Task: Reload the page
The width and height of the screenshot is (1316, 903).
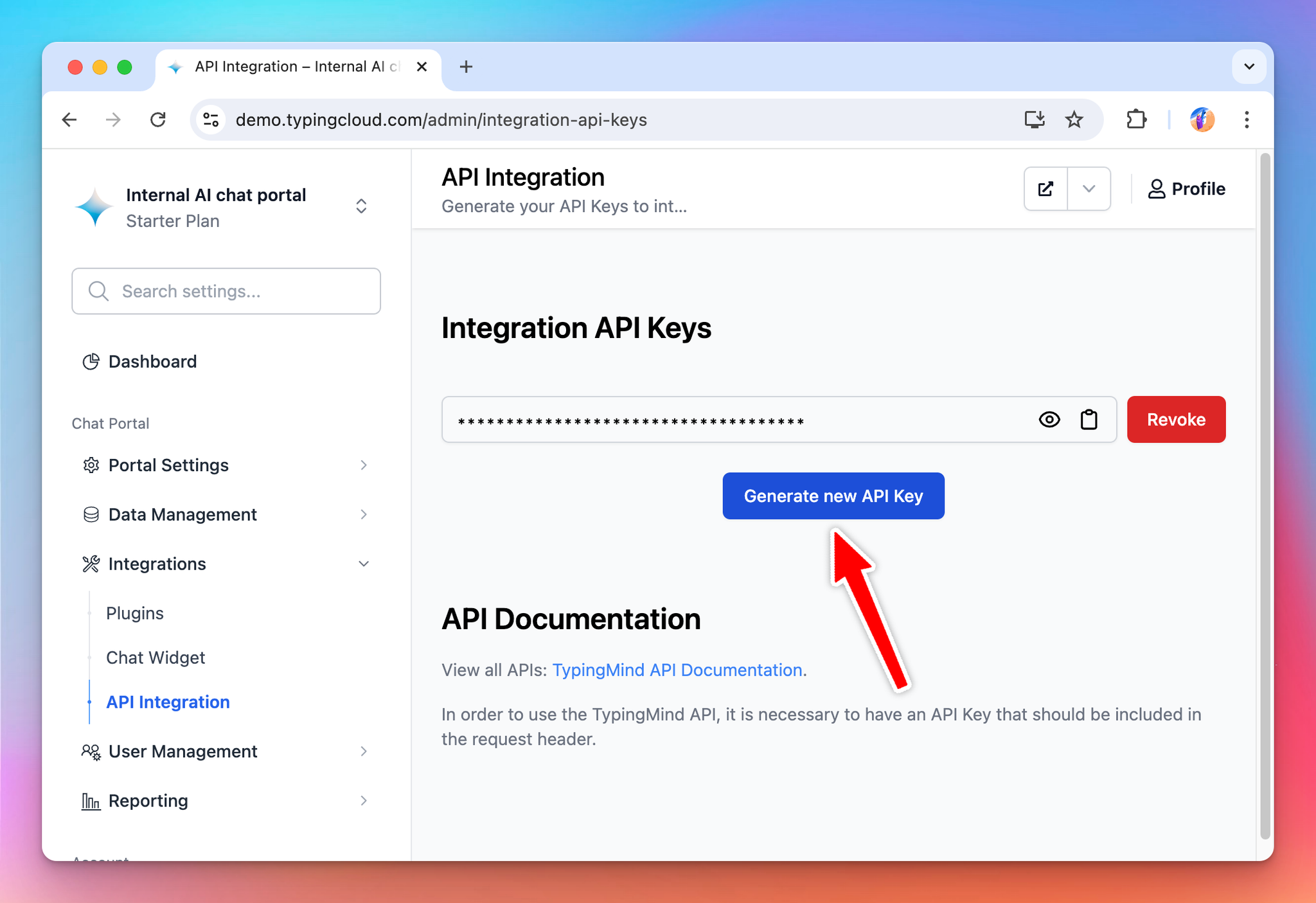Action: (x=157, y=120)
